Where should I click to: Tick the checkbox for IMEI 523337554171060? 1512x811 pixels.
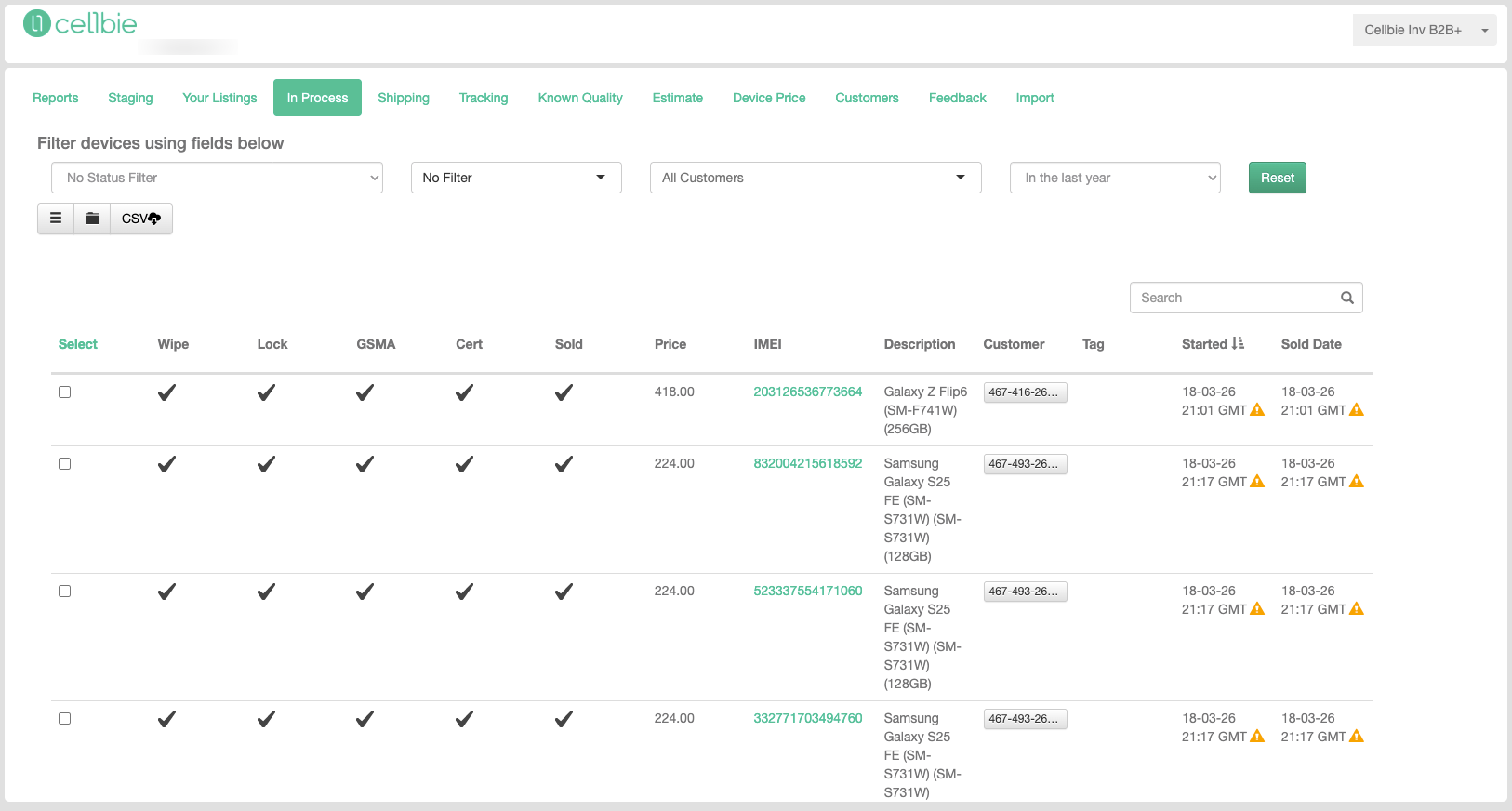click(x=65, y=592)
